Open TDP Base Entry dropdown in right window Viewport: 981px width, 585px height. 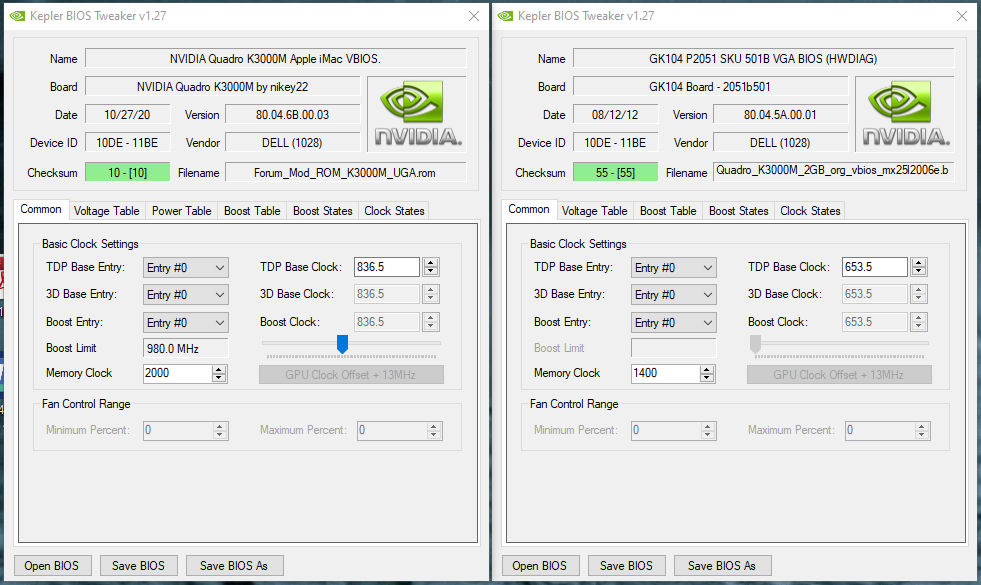pyautogui.click(x=674, y=268)
